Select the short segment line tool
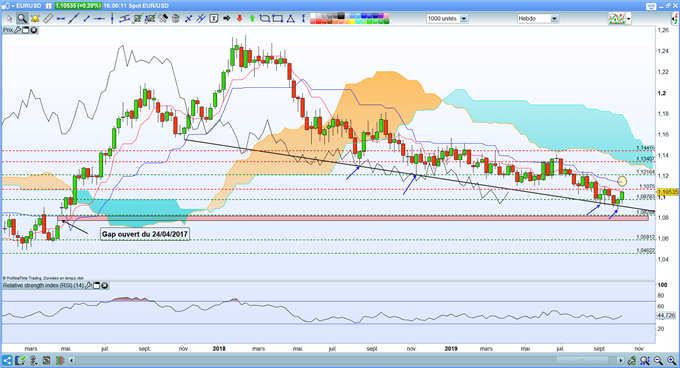Screen dimensions: 680x368 coord(87,19)
